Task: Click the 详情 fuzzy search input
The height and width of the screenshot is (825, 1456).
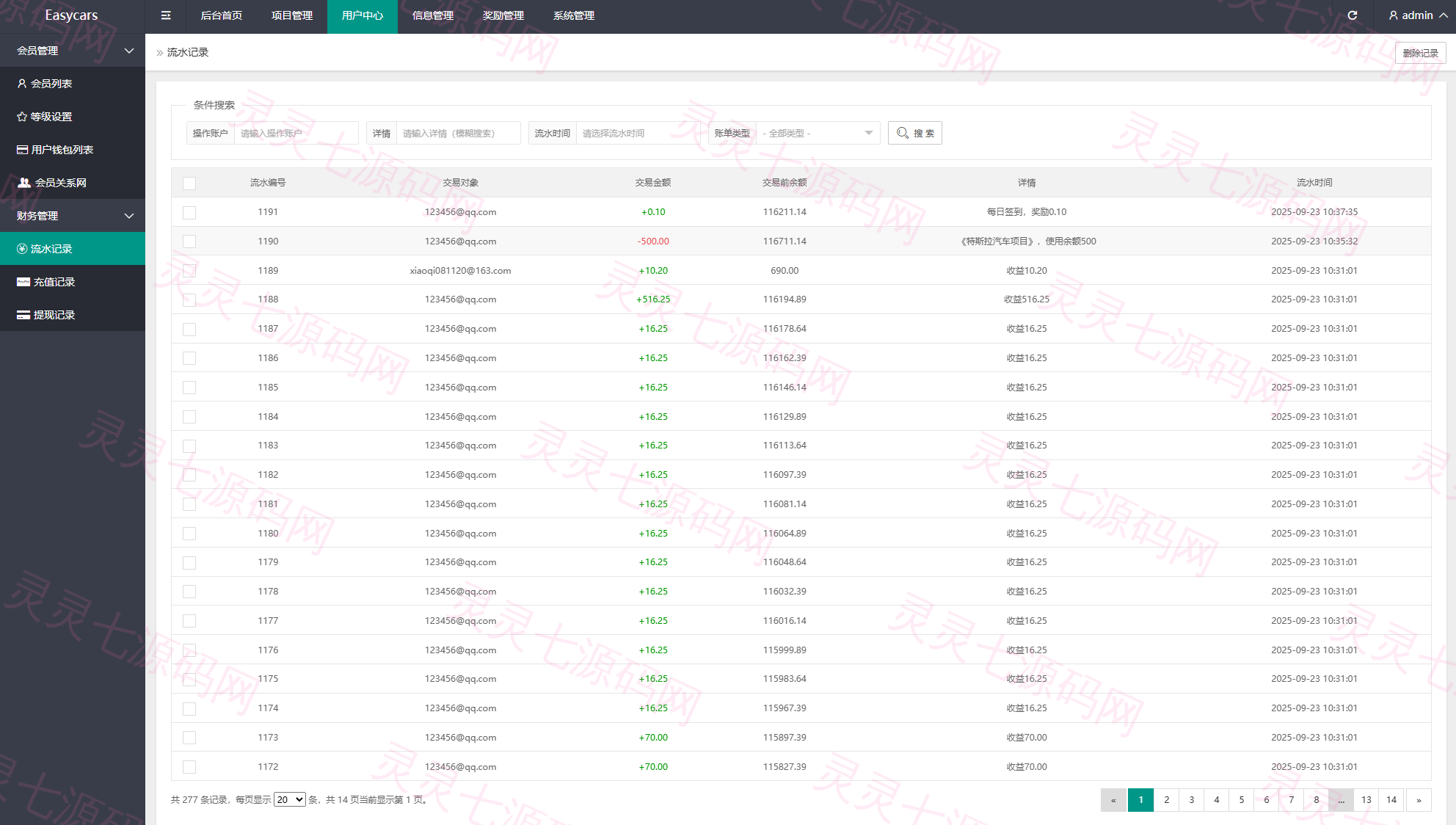Action: [458, 133]
